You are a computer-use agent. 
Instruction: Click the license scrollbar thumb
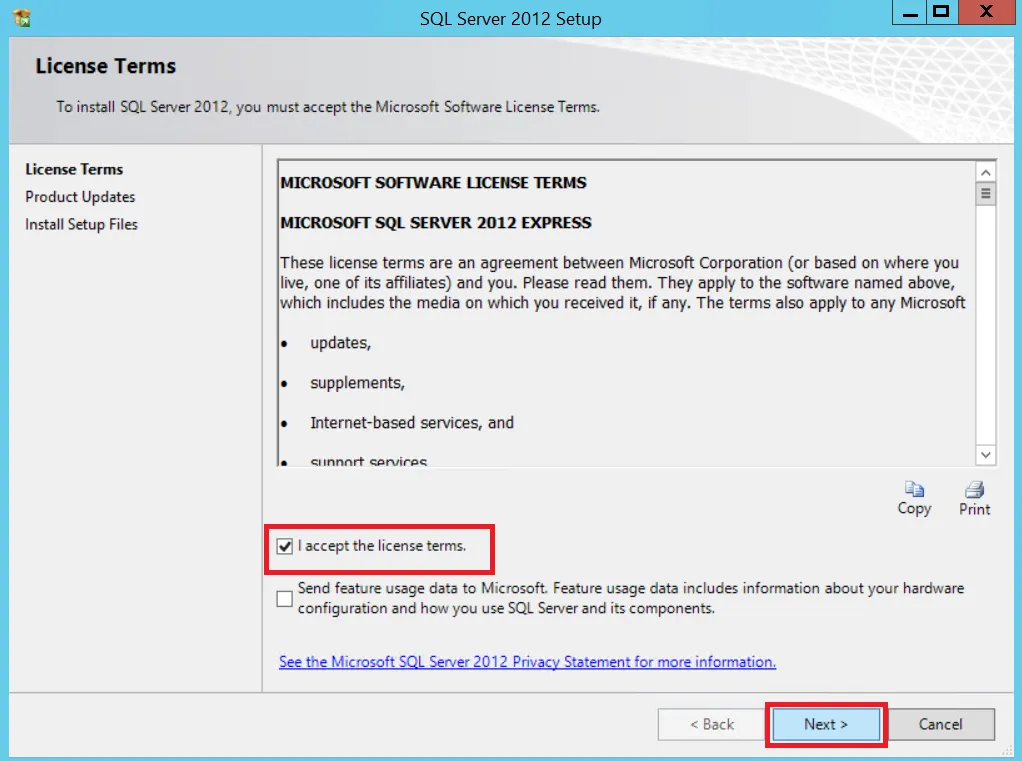click(x=986, y=194)
